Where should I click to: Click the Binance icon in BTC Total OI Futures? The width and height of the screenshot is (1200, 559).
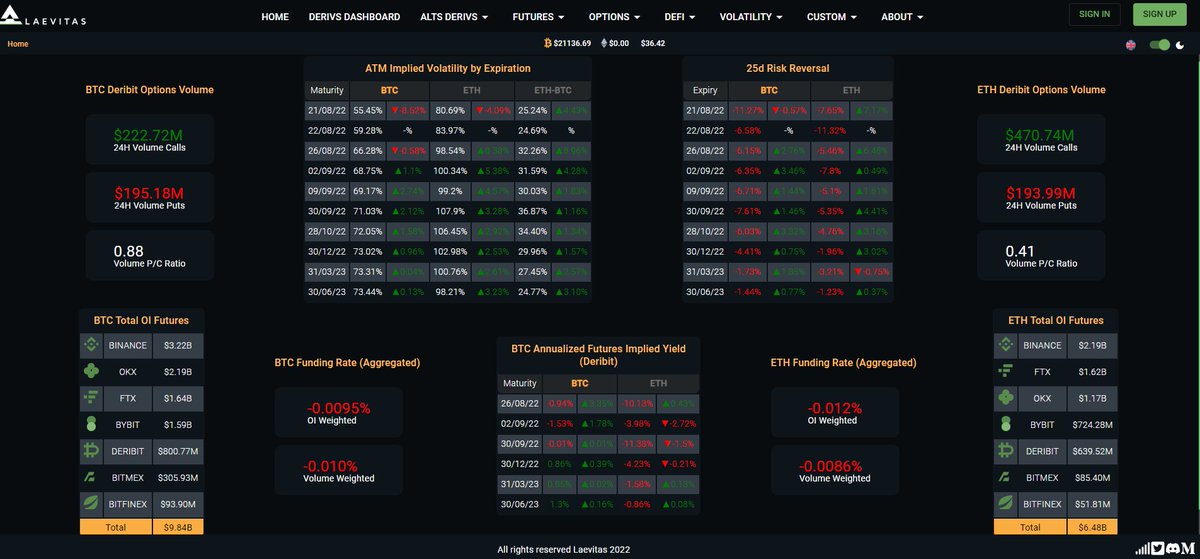(92, 345)
